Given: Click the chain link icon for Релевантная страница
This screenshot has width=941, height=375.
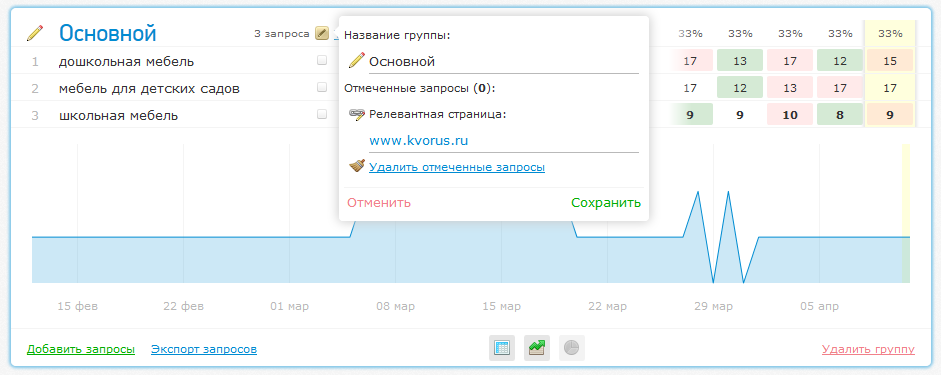Looking at the screenshot, I should coord(356,114).
